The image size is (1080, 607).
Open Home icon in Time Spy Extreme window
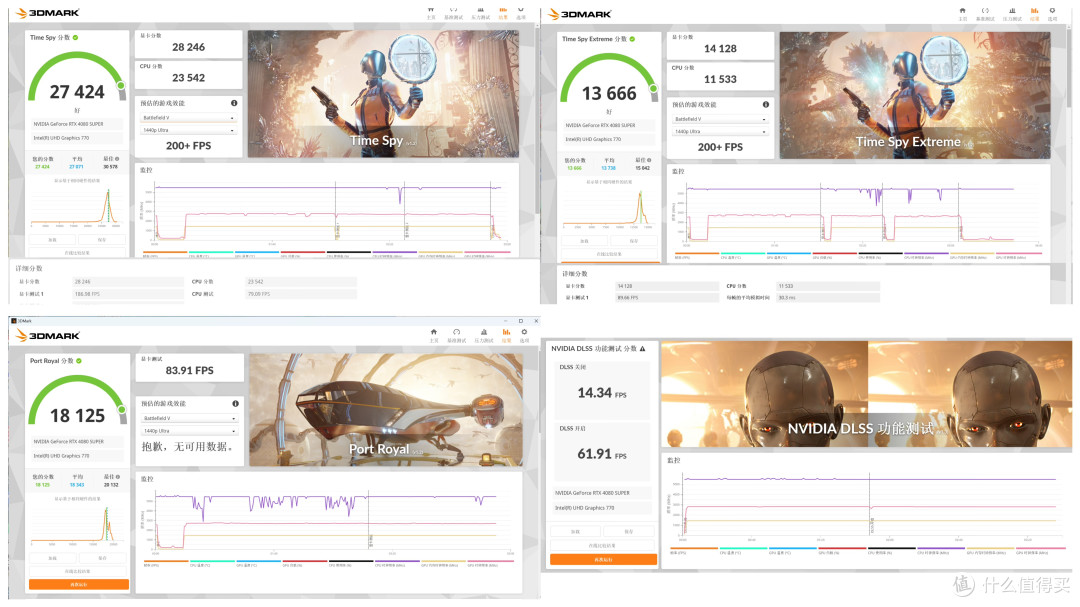[962, 10]
